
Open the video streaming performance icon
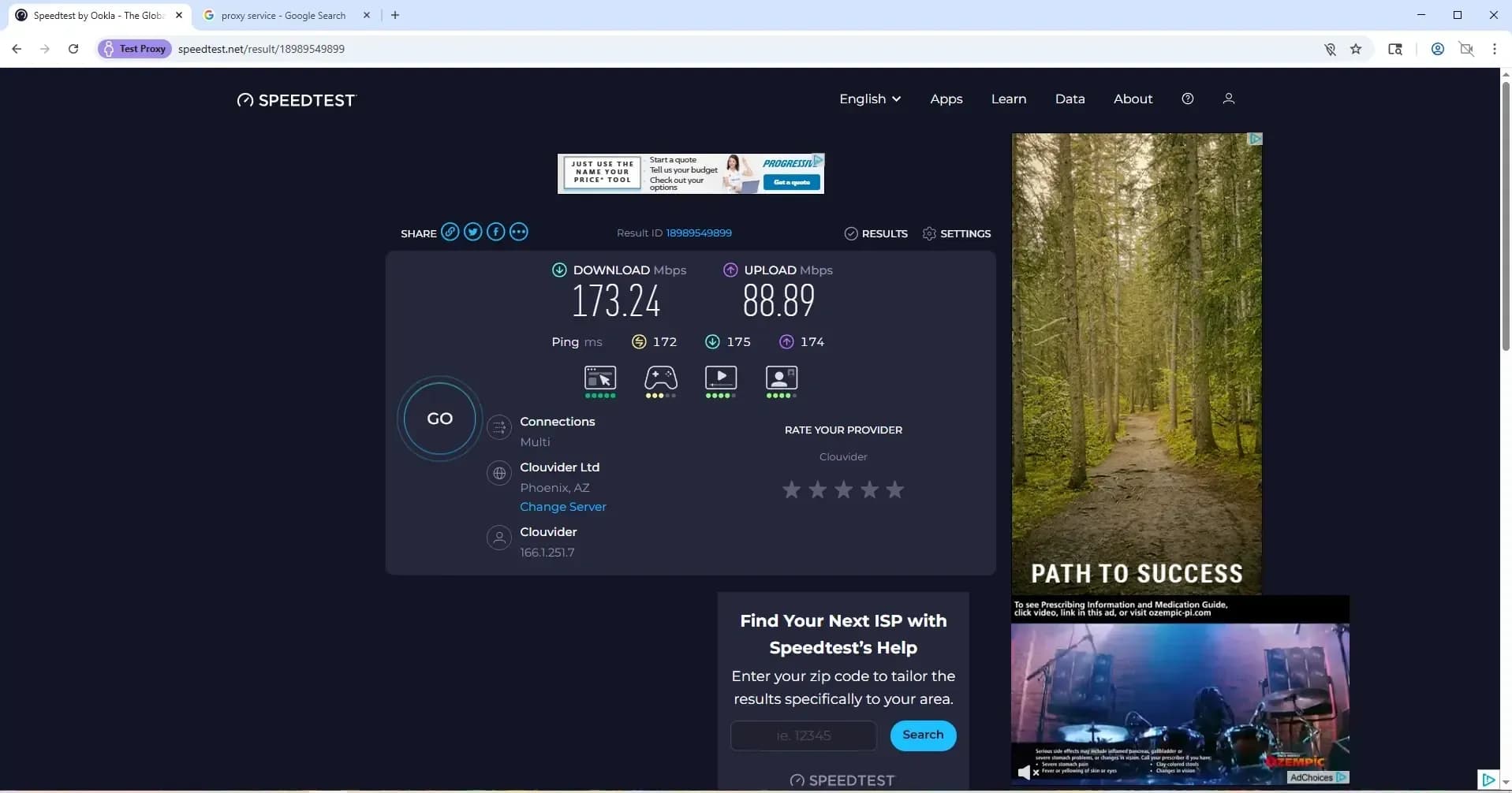[x=721, y=378]
